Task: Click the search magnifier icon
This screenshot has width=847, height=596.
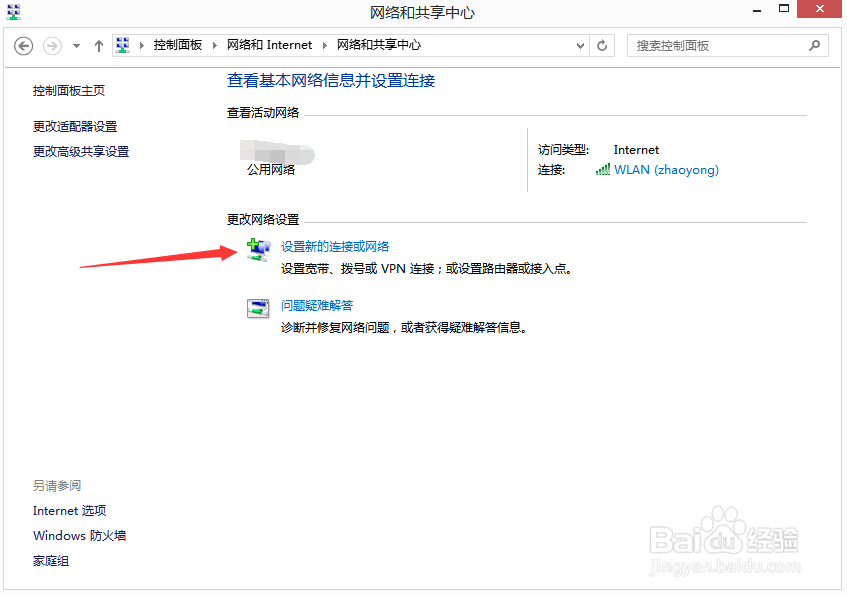Action: tap(814, 45)
